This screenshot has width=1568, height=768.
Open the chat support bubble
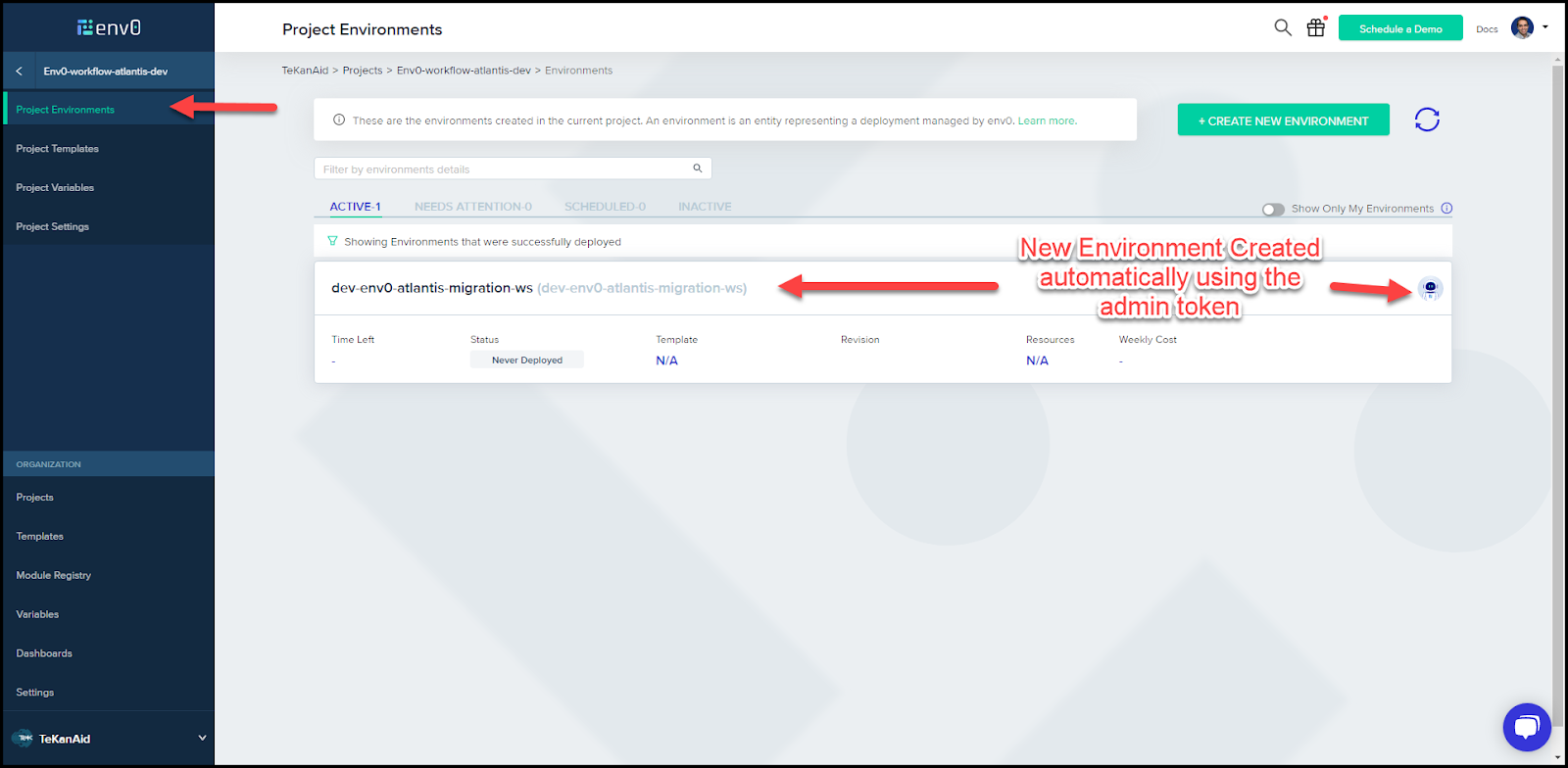[1527, 727]
